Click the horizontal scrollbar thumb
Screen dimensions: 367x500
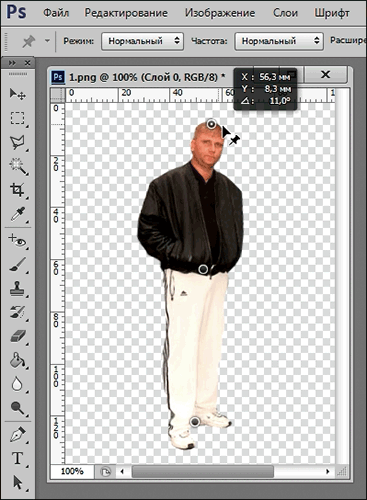click(203, 472)
